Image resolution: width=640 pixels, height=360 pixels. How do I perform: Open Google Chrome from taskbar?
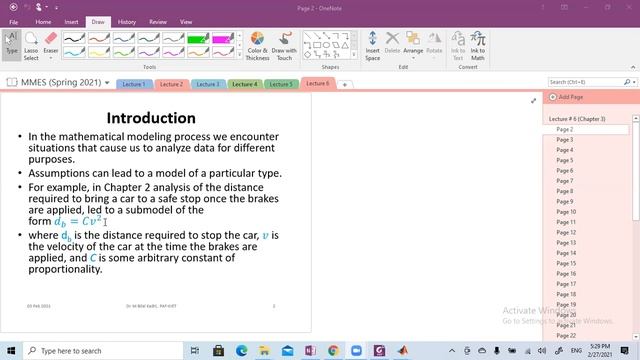coord(333,351)
